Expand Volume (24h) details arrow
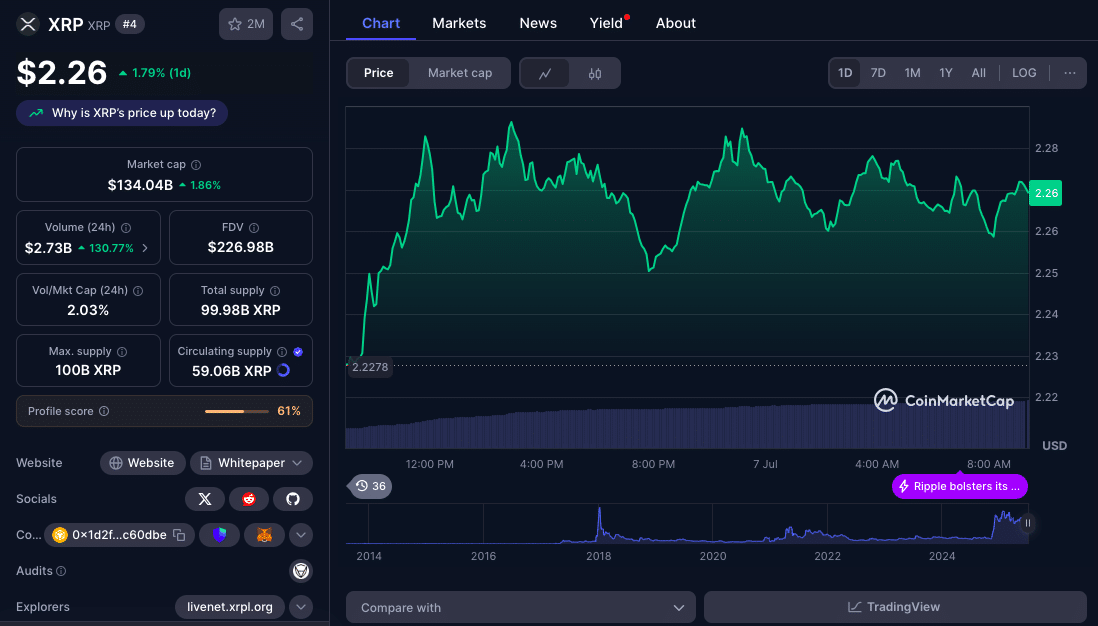The width and height of the screenshot is (1098, 626). 145,248
